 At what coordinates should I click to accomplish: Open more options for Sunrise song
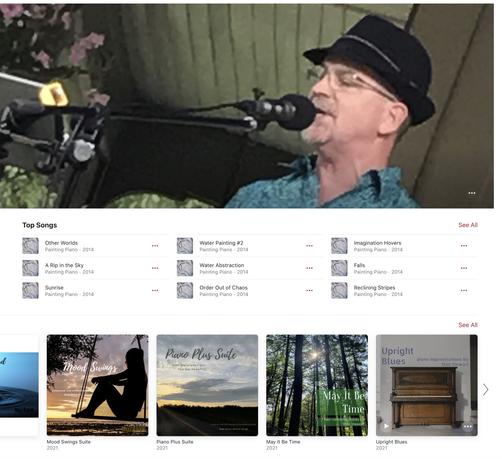point(155,290)
